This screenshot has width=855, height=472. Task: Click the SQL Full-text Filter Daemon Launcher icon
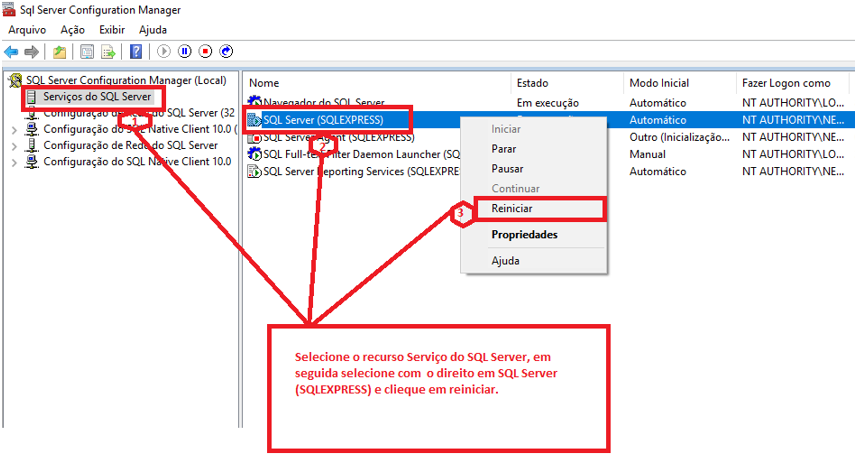click(254, 154)
